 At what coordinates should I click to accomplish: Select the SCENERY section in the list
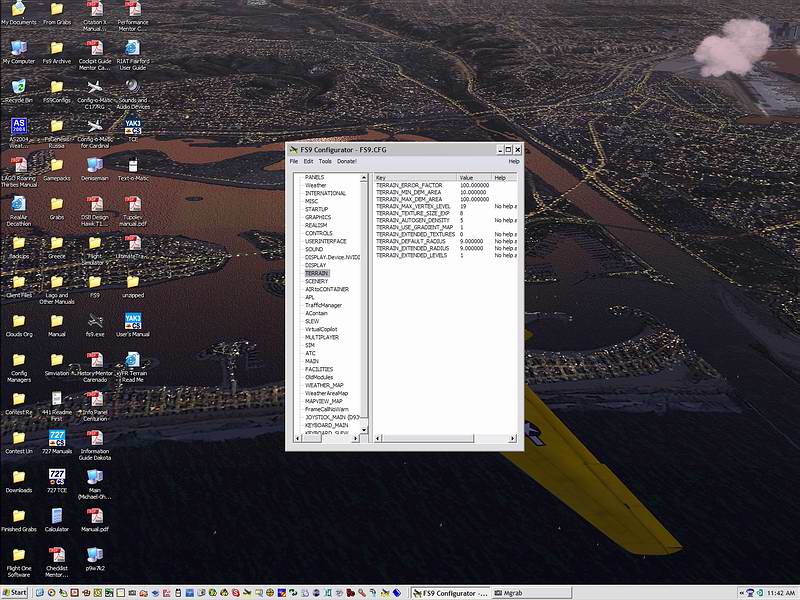316,281
